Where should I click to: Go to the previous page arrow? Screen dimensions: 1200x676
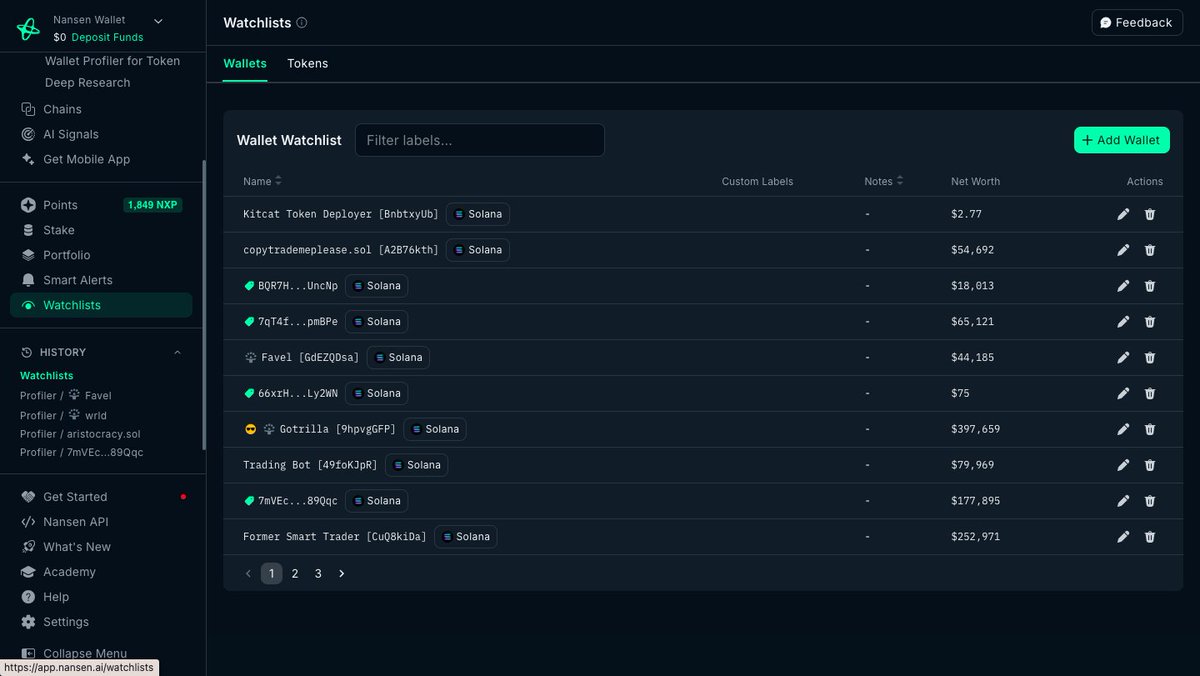[x=249, y=574]
